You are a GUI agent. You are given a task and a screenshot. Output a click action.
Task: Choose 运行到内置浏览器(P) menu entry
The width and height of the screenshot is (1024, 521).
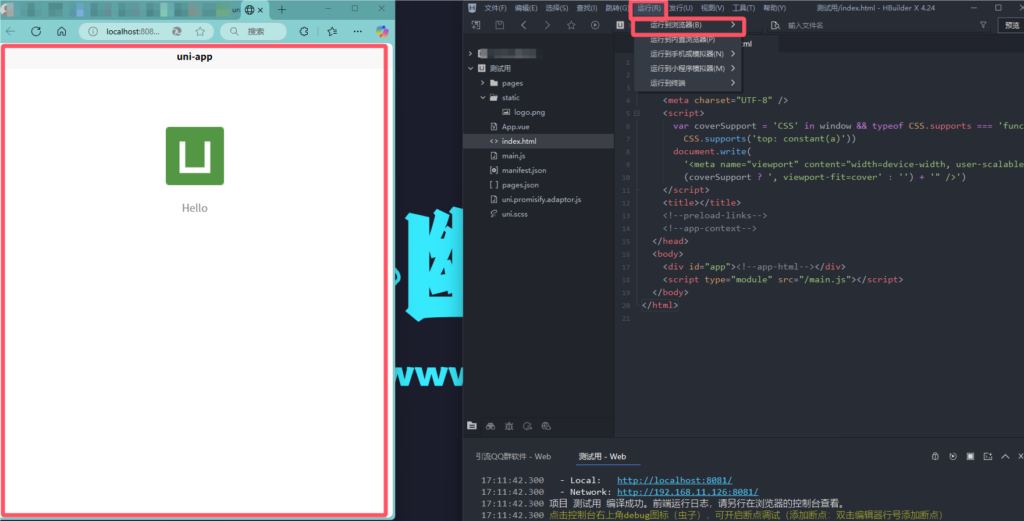click(688, 39)
